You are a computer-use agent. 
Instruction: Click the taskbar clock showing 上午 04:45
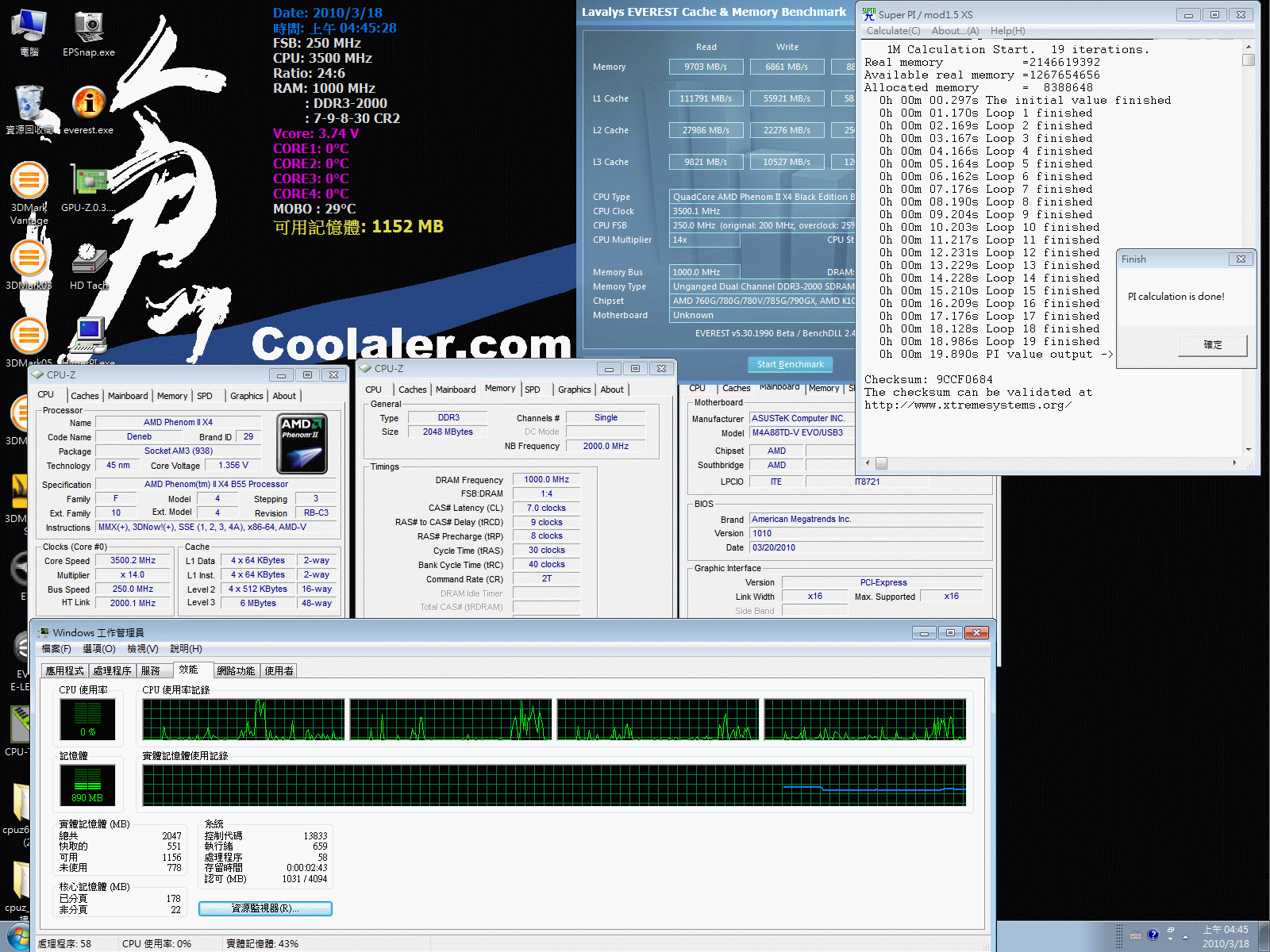(x=1226, y=937)
